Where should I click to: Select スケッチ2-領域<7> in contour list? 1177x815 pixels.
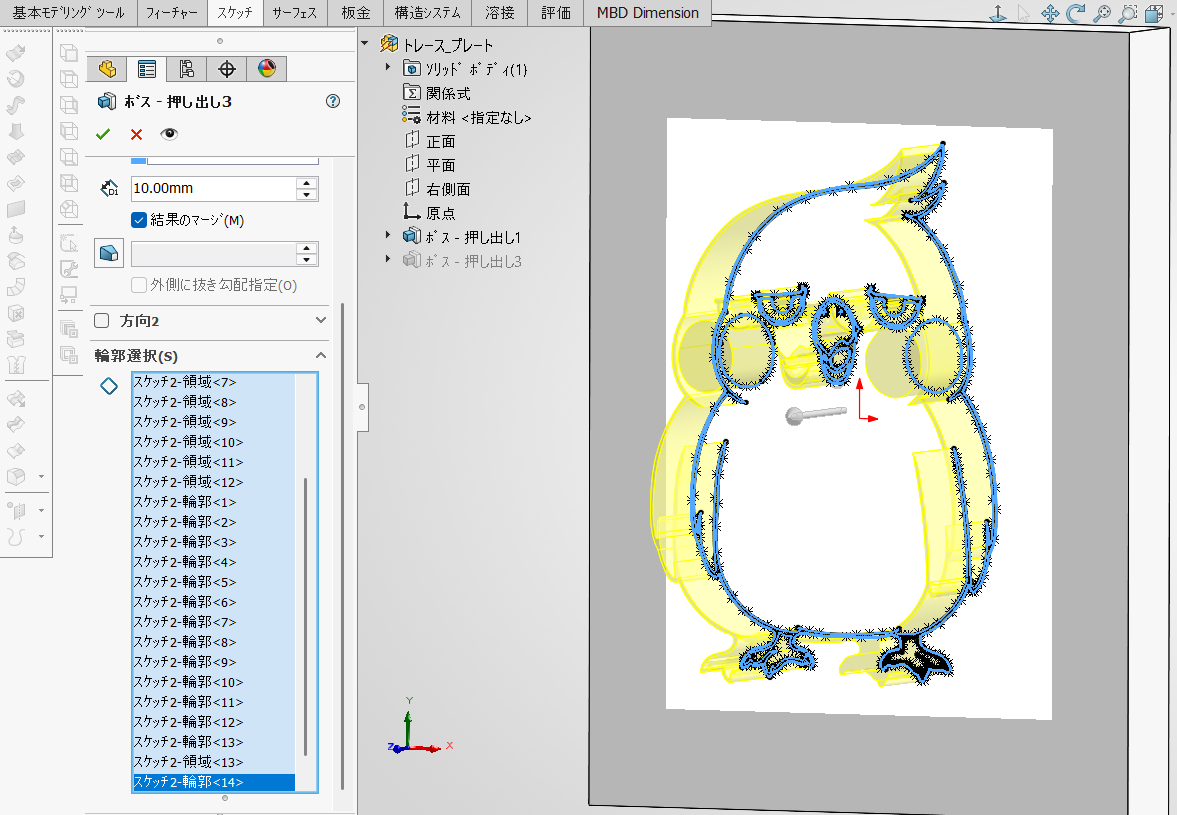click(213, 382)
